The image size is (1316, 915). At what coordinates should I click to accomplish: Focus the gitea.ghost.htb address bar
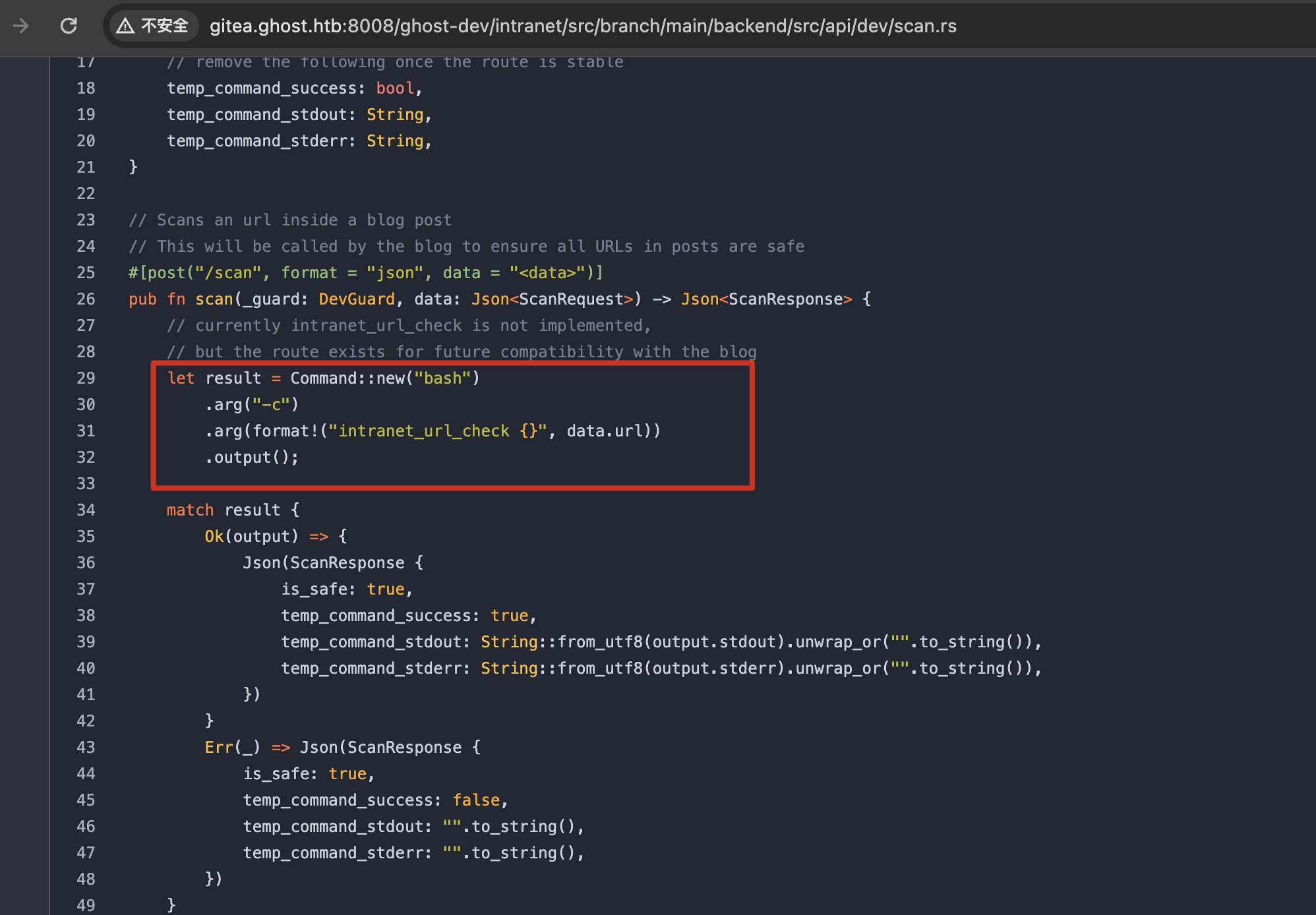pyautogui.click(x=583, y=26)
